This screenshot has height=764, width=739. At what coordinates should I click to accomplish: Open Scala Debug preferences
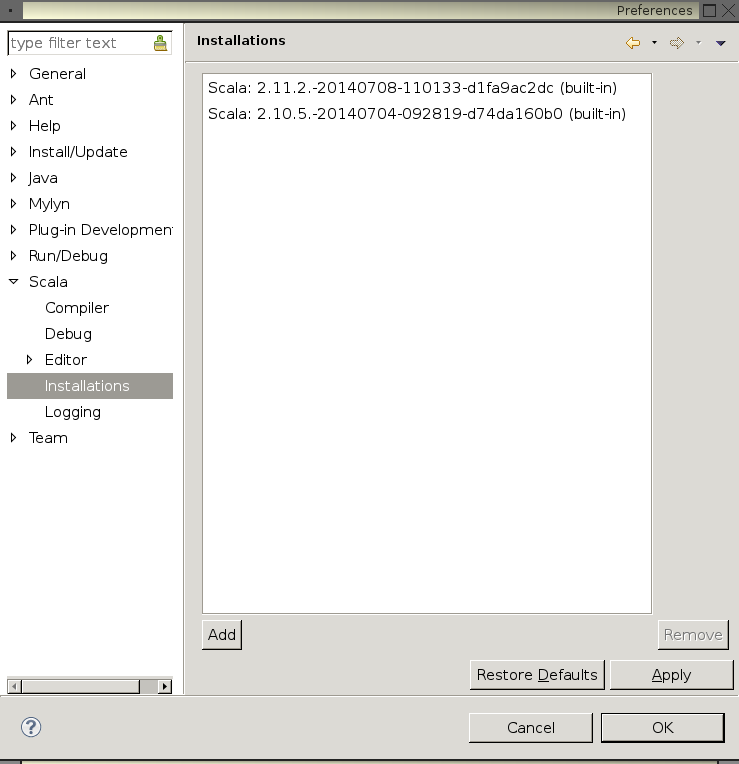[68, 334]
